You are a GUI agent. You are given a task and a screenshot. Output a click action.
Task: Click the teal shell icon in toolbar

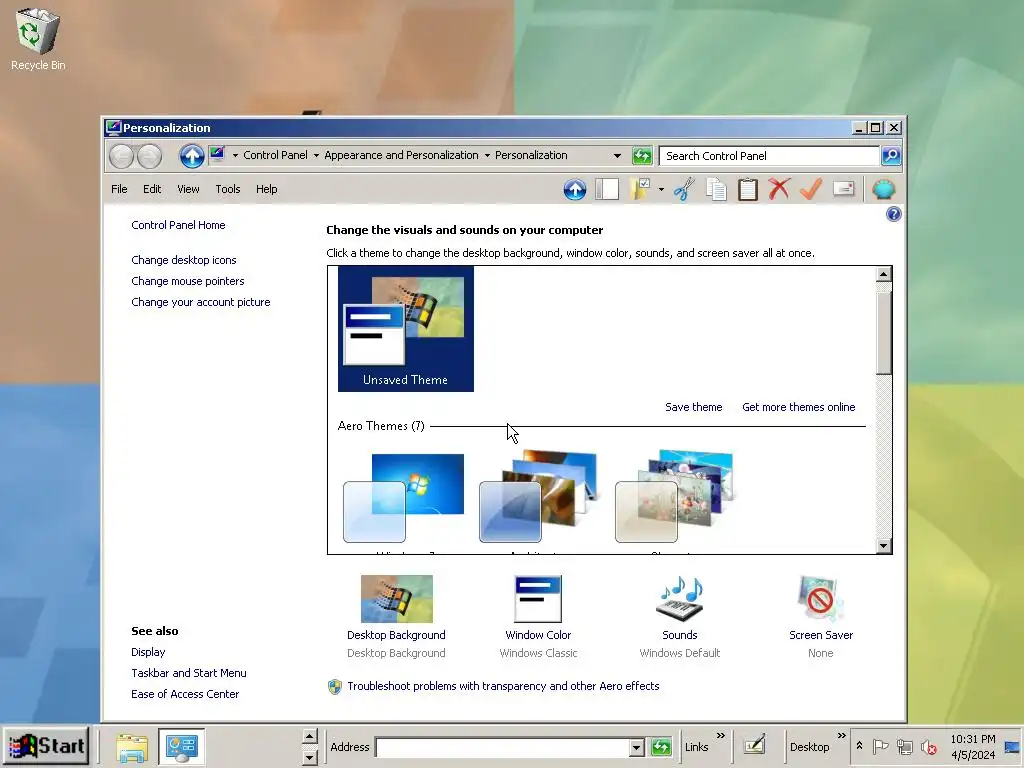(884, 189)
